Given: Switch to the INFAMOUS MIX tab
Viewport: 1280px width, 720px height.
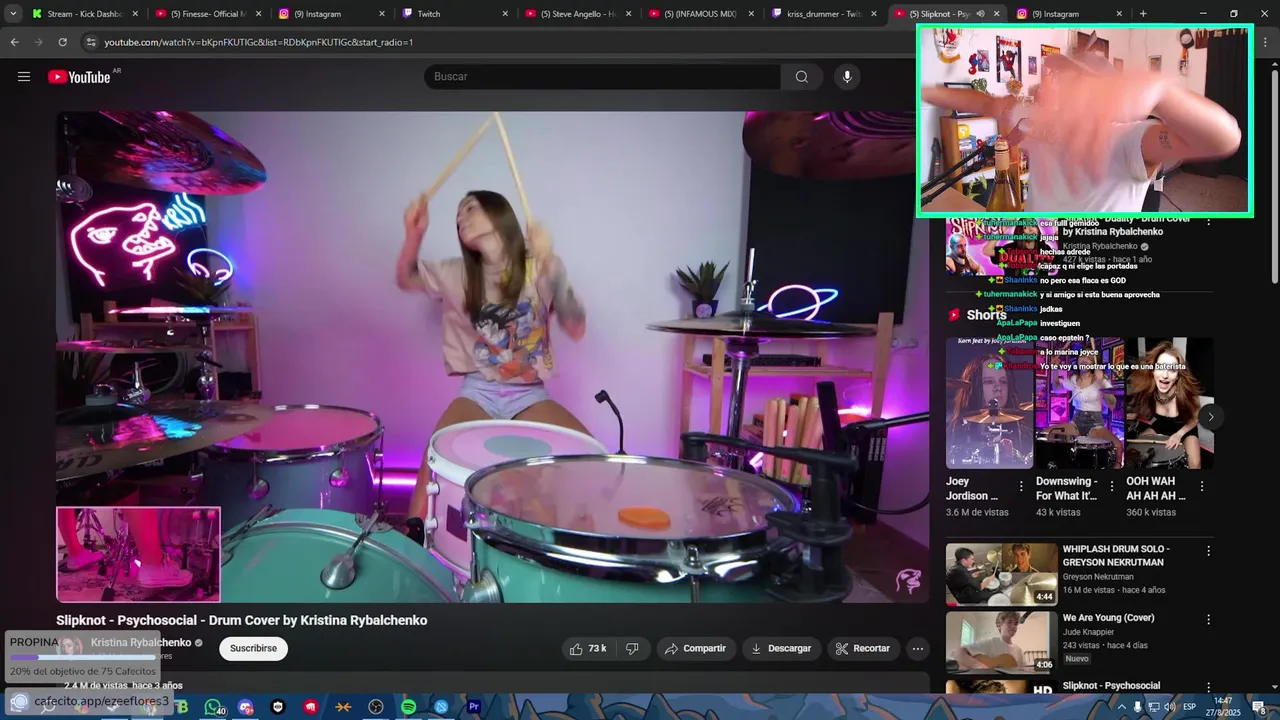Looking at the screenshot, I should point(703,14).
